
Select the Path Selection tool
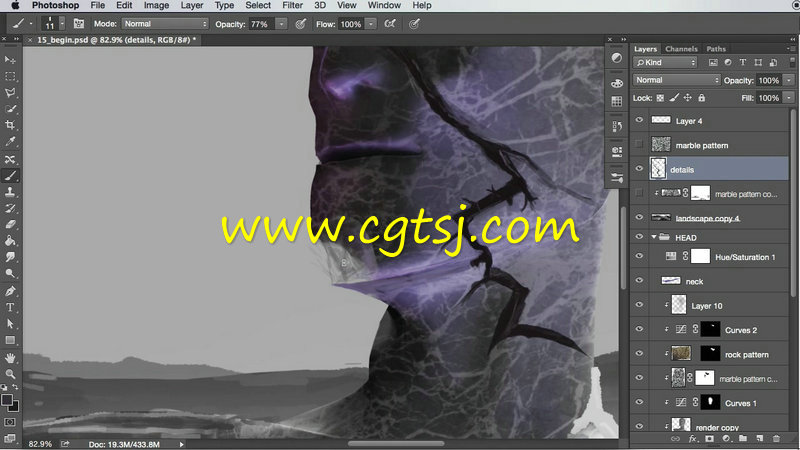[10, 323]
